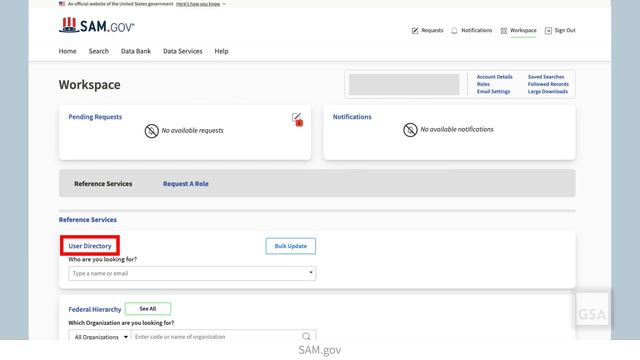Open the All Organizations dropdown
This screenshot has height=360, width=640.
click(x=100, y=337)
